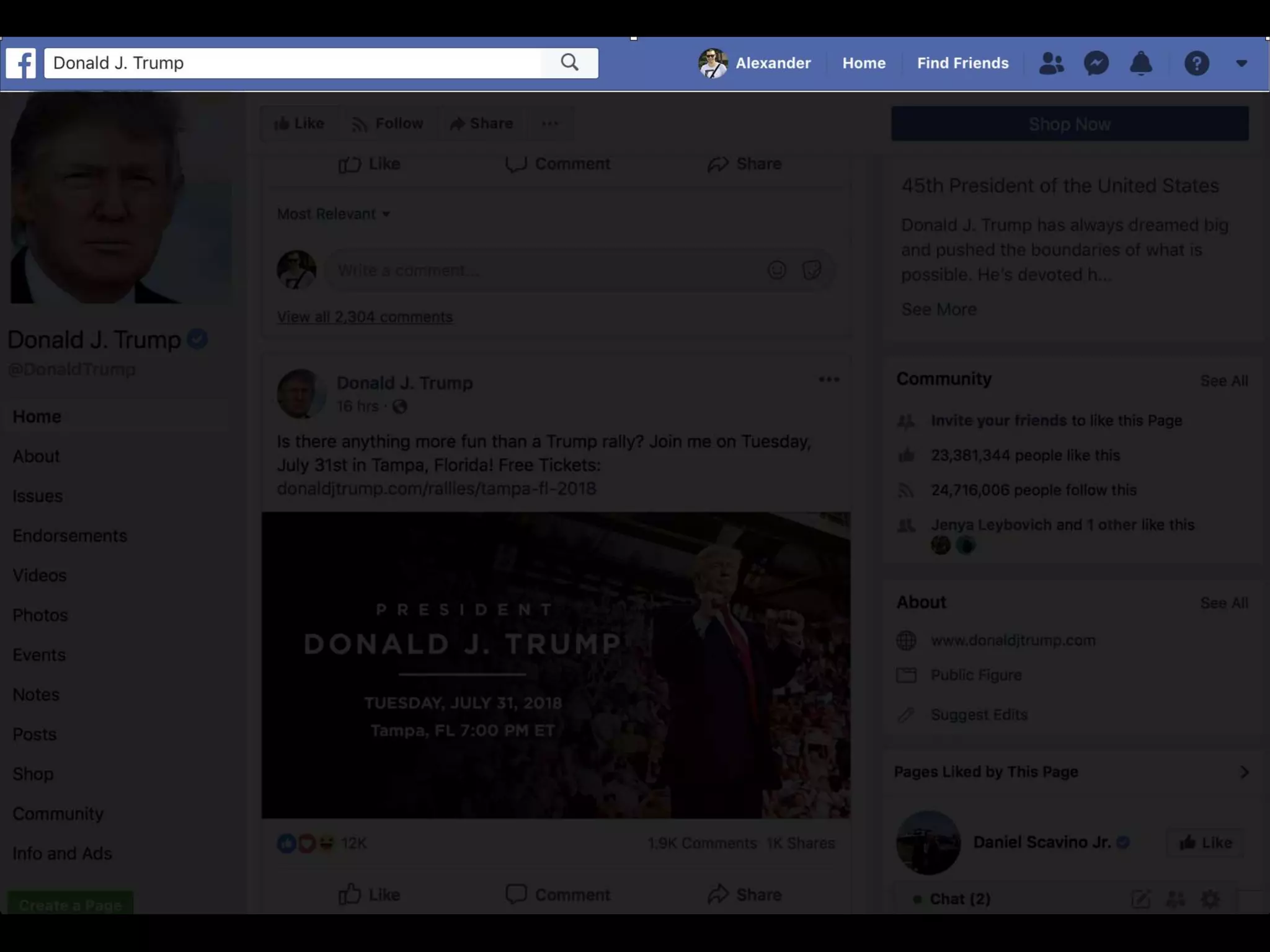
Task: Go to Home in top navigation
Action: [x=864, y=63]
